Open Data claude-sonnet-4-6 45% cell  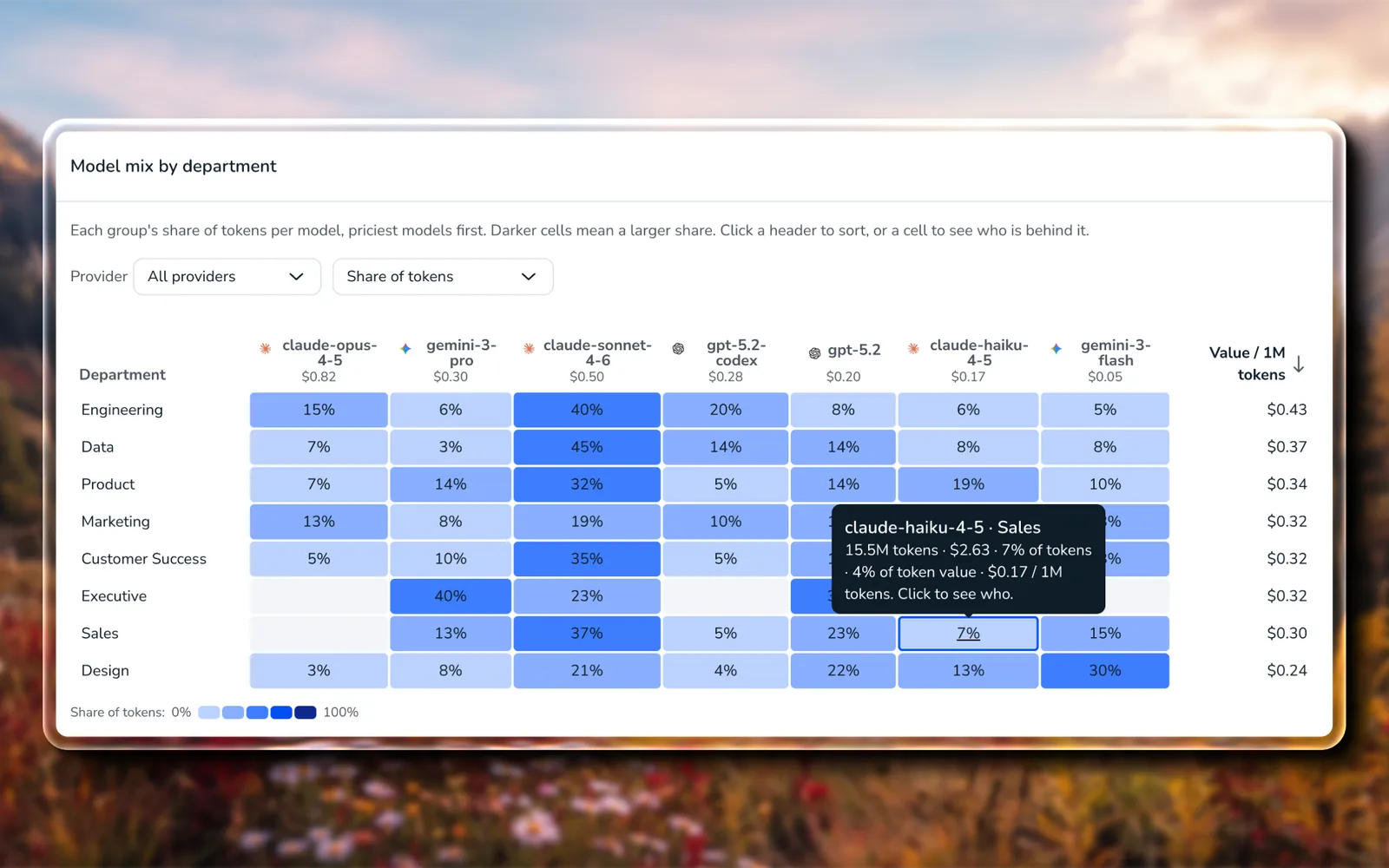587,447
